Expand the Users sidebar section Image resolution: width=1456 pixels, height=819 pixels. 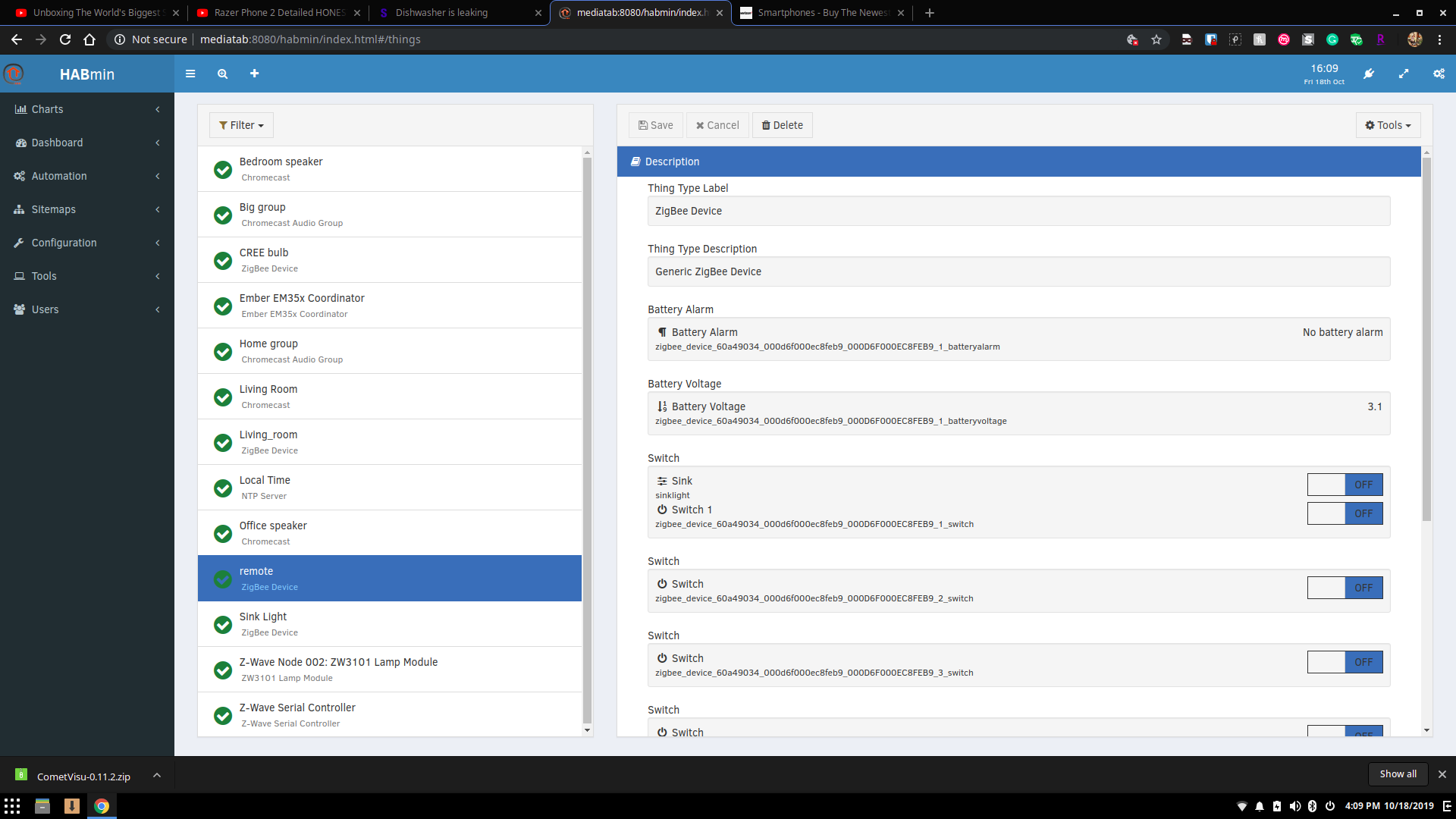click(x=87, y=309)
